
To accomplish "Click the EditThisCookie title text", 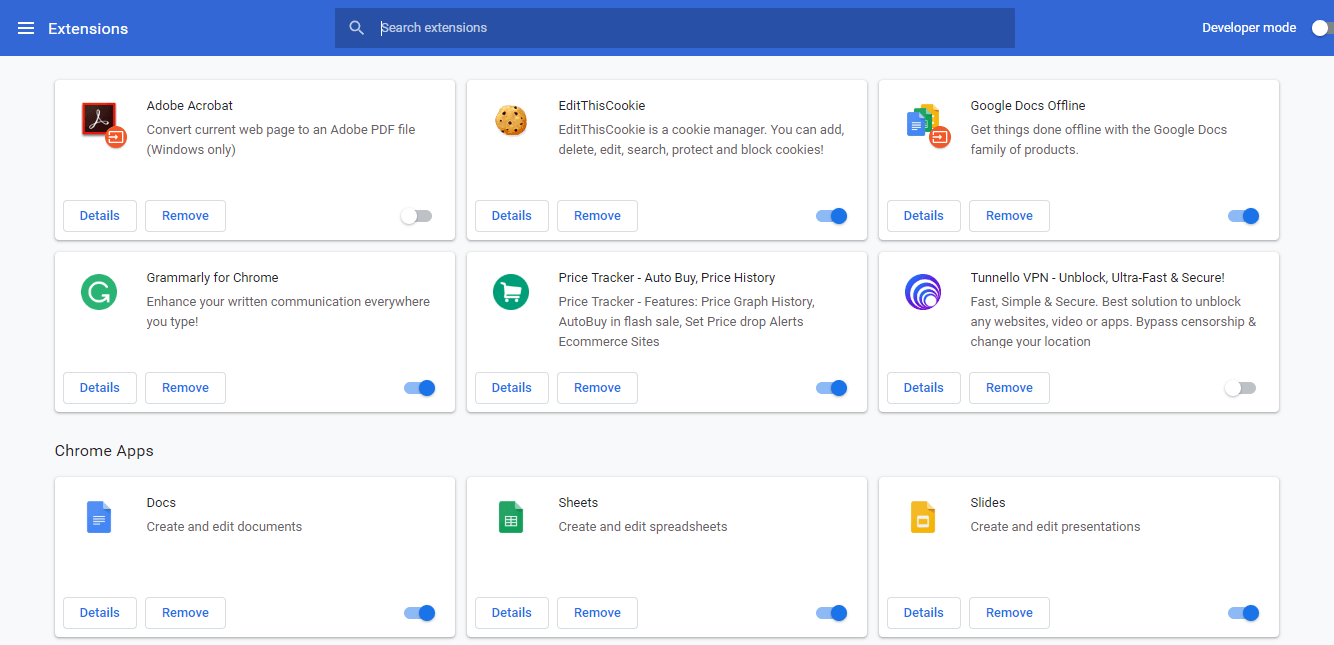I will click(x=602, y=106).
